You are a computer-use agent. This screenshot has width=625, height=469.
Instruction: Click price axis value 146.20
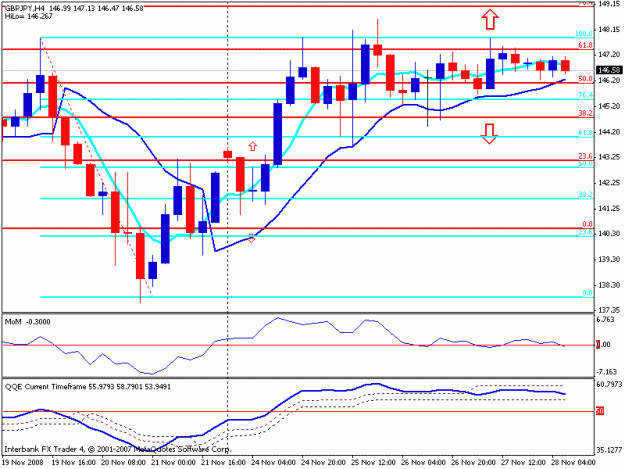(x=609, y=80)
